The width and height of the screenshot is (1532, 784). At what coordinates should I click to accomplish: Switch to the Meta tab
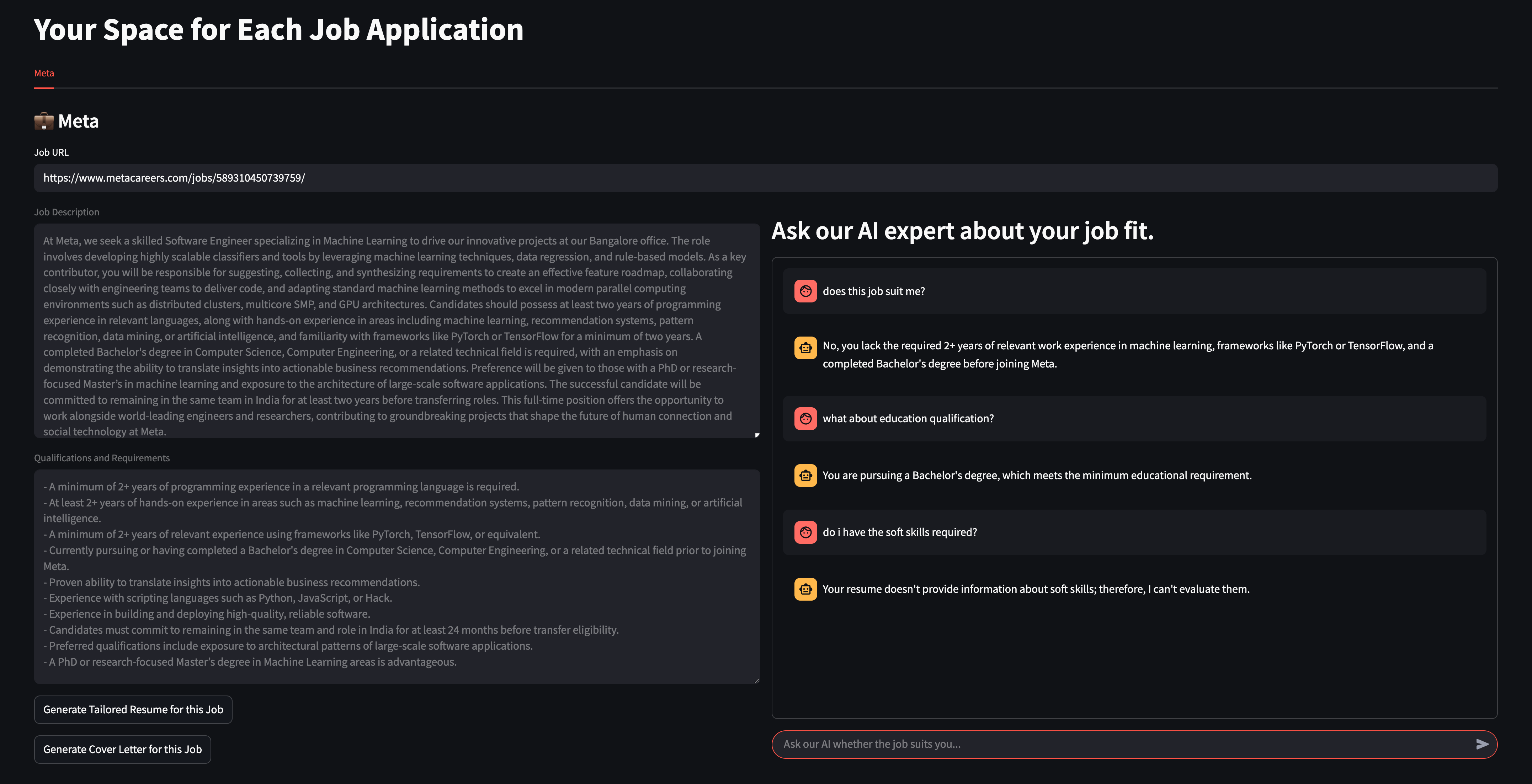click(x=44, y=73)
